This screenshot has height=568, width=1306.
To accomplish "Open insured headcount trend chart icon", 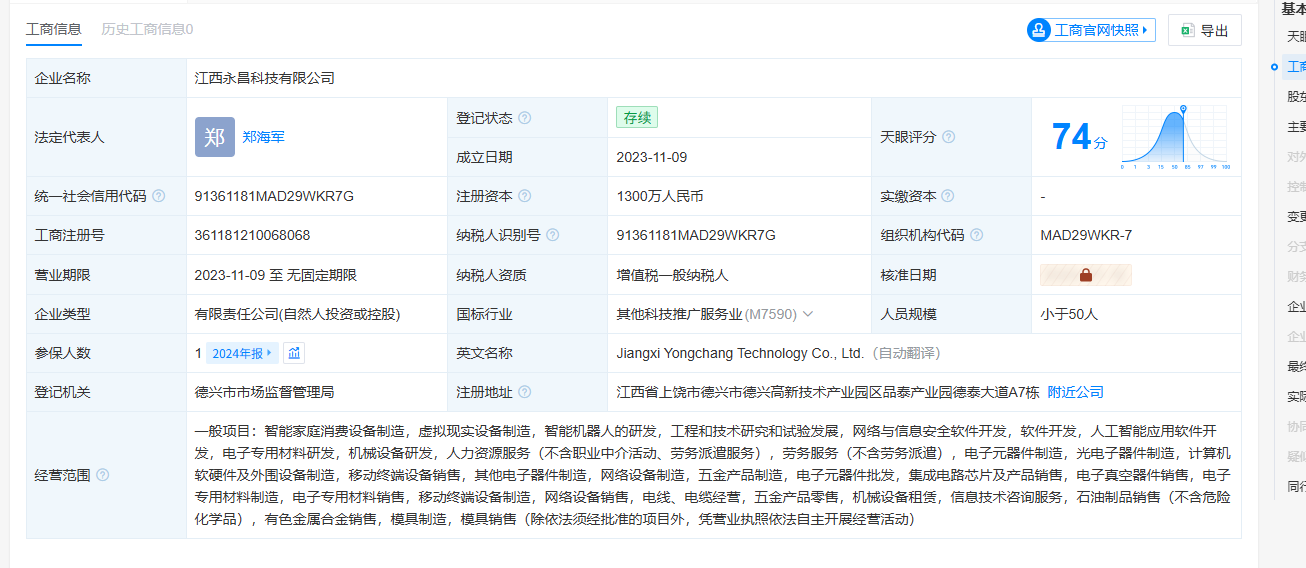I will 294,353.
